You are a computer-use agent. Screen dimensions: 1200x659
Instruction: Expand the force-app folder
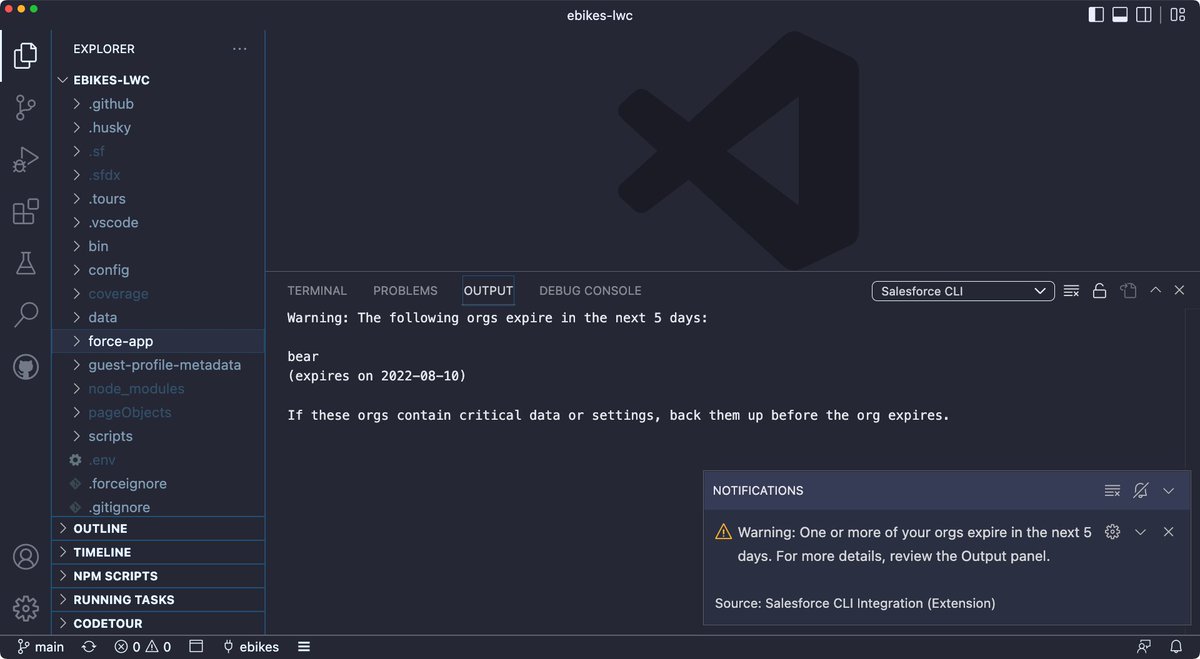158,341
